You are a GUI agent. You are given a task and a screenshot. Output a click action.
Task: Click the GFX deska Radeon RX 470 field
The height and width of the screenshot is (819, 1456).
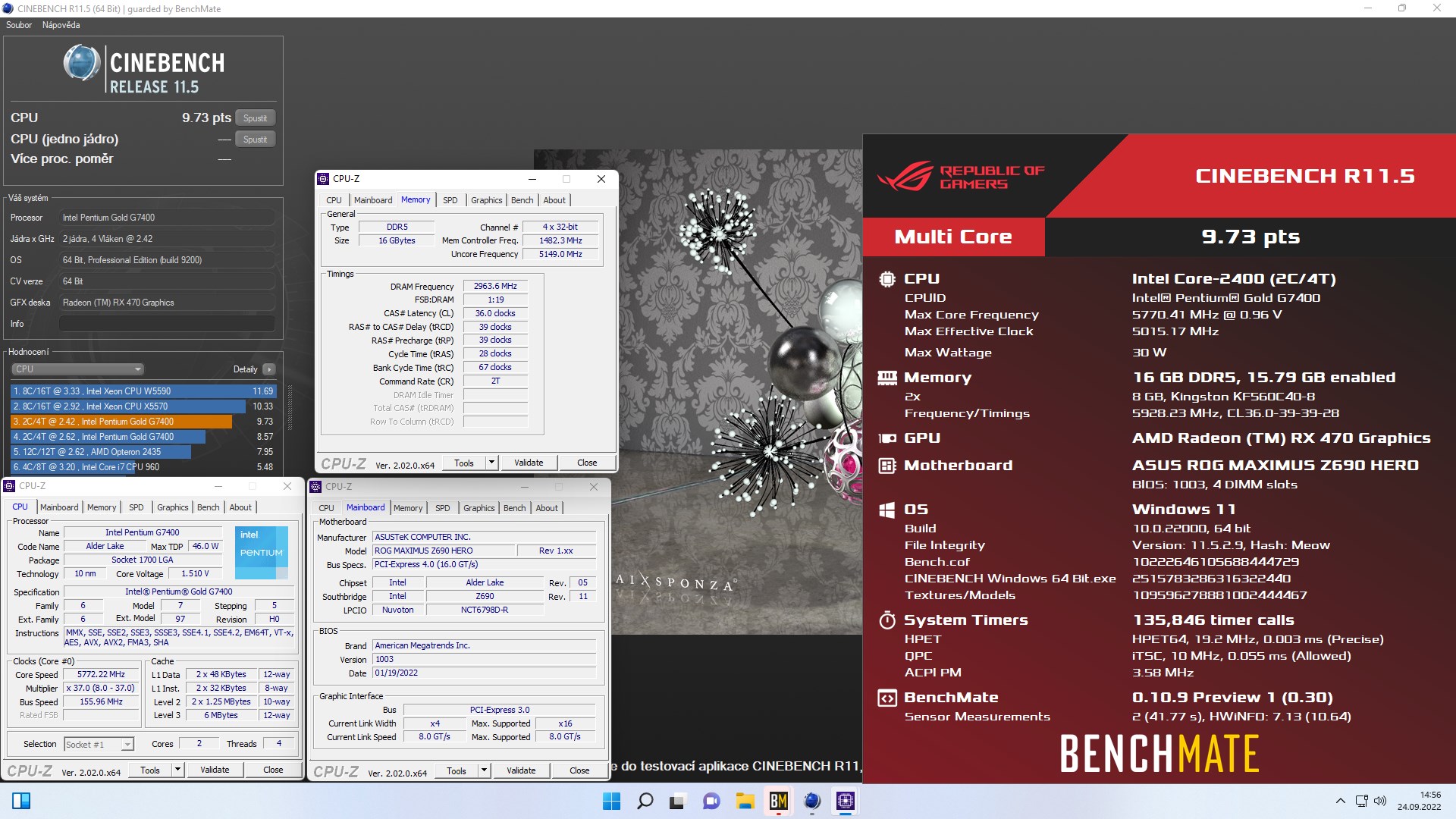tap(167, 303)
